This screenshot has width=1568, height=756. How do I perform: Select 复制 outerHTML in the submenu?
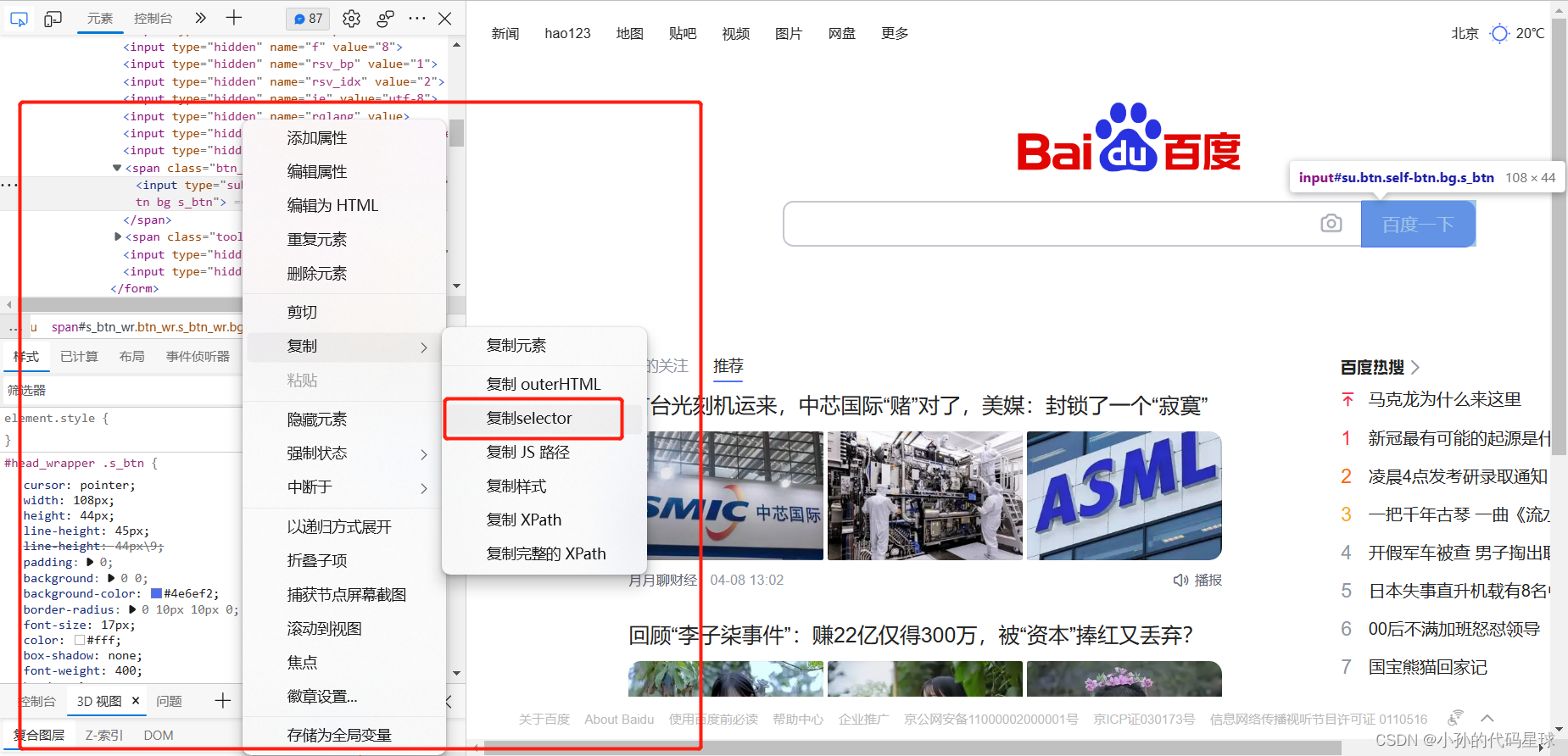pos(544,384)
